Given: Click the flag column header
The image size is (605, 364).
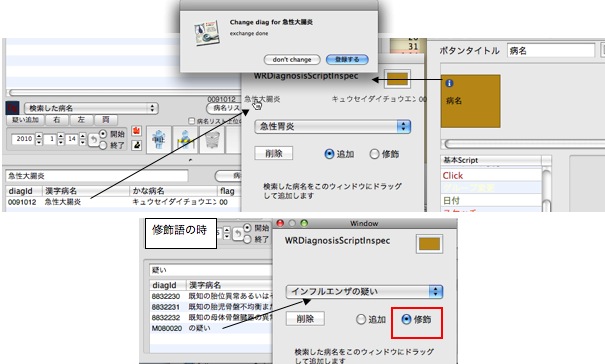Looking at the screenshot, I should (229, 191).
